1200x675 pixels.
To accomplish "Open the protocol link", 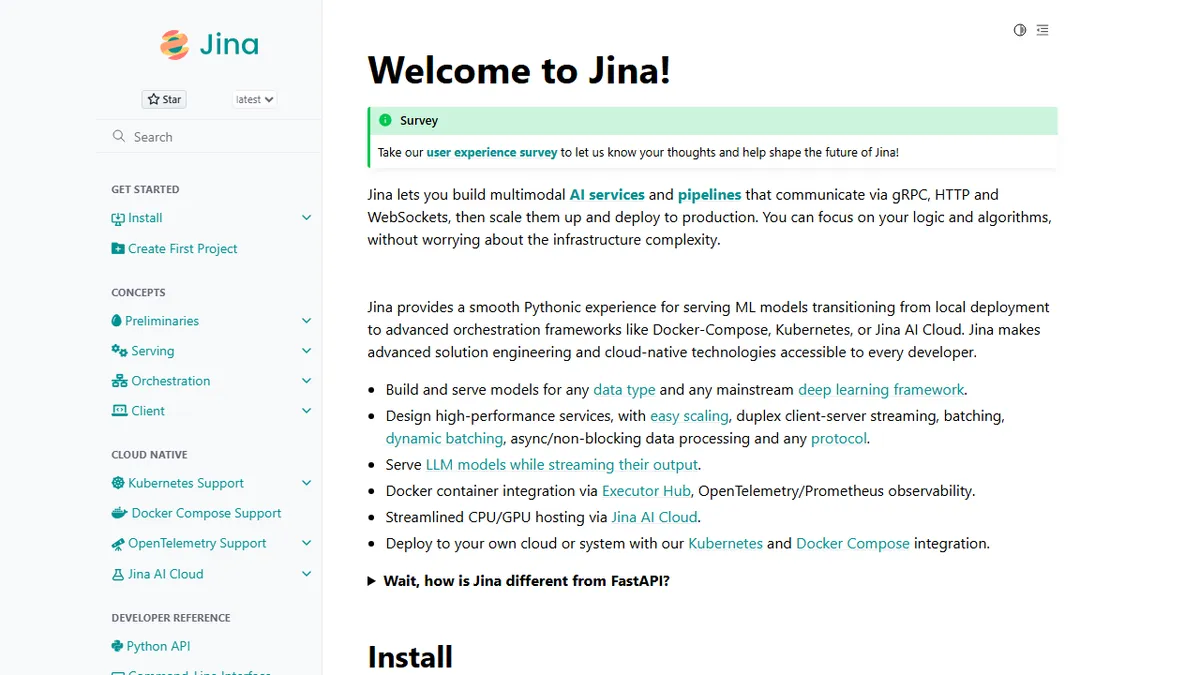I will [x=839, y=438].
